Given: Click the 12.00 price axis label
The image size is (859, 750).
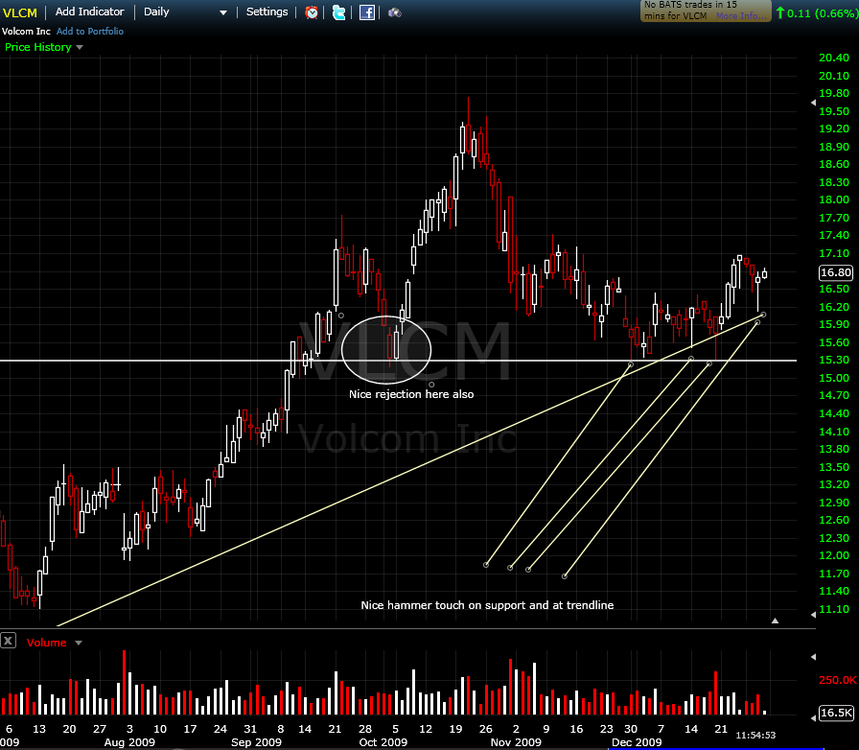Looking at the screenshot, I should coord(834,556).
